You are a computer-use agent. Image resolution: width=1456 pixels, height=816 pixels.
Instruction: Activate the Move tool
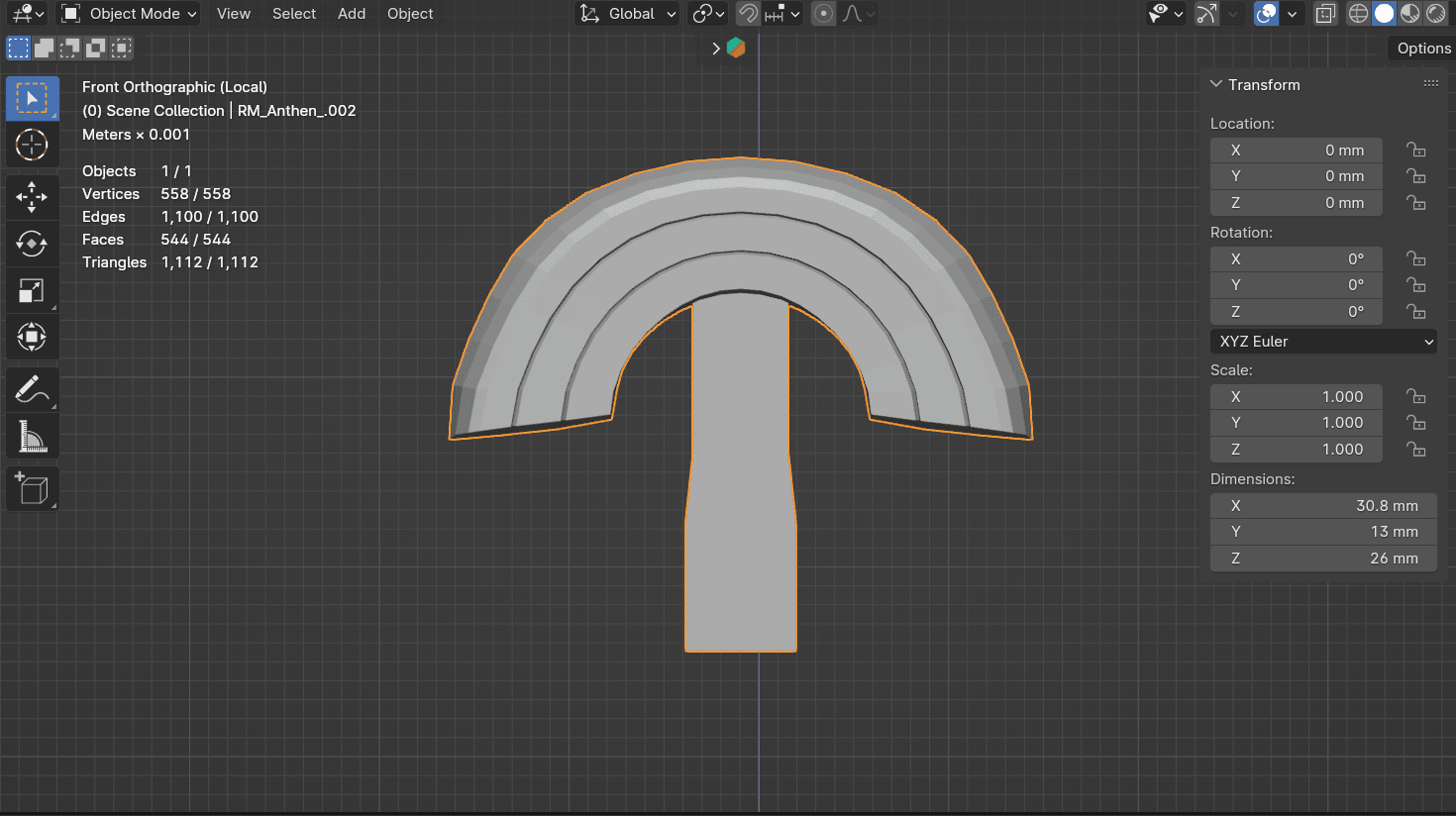(x=32, y=196)
